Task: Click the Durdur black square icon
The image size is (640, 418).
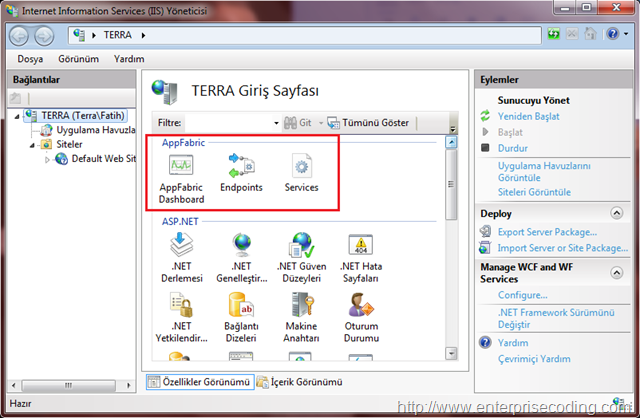Action: click(x=485, y=148)
